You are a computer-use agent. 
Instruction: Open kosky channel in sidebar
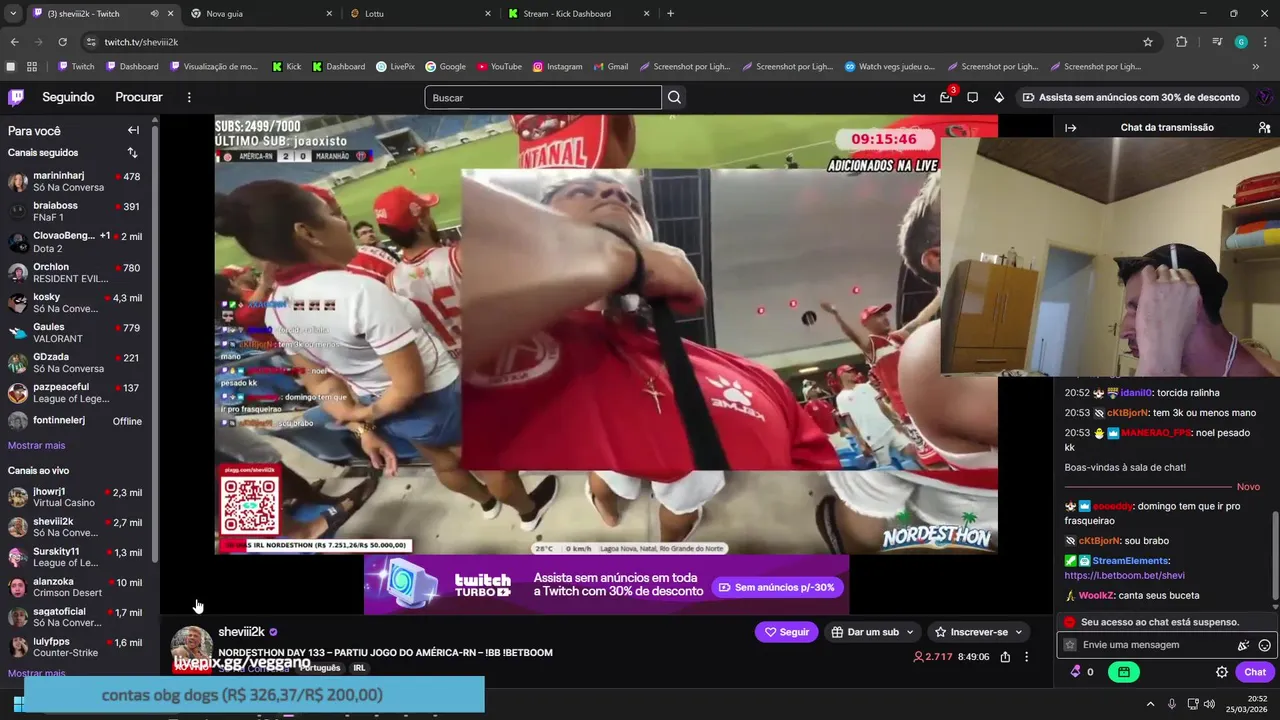[76, 303]
